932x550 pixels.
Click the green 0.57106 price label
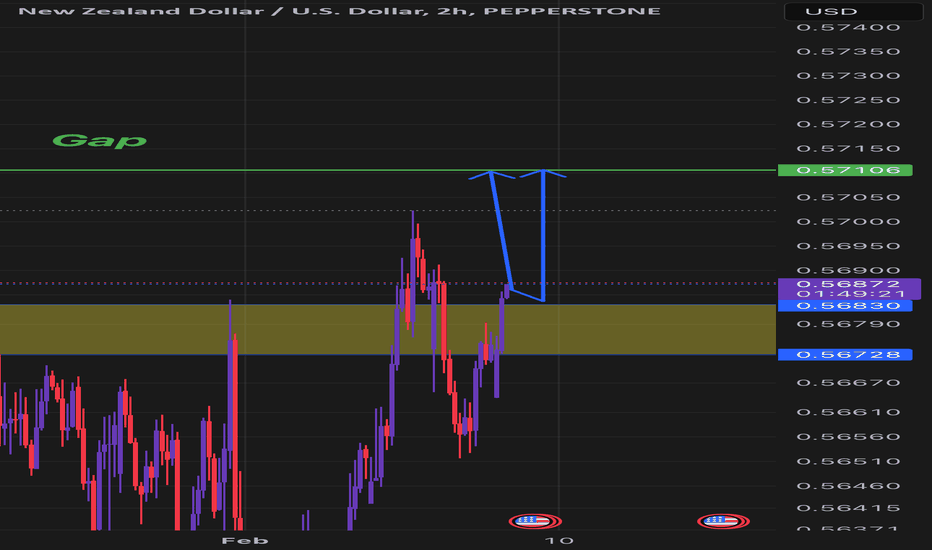(x=845, y=170)
